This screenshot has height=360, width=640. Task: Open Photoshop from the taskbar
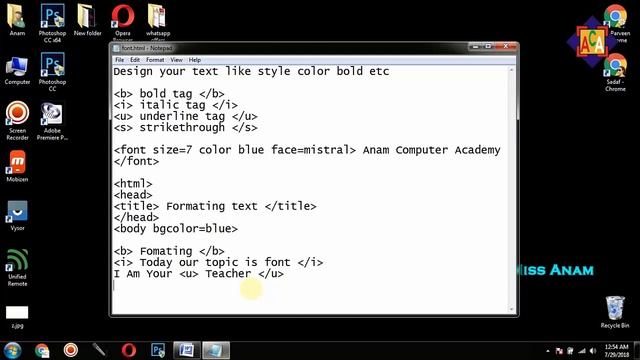(158, 350)
